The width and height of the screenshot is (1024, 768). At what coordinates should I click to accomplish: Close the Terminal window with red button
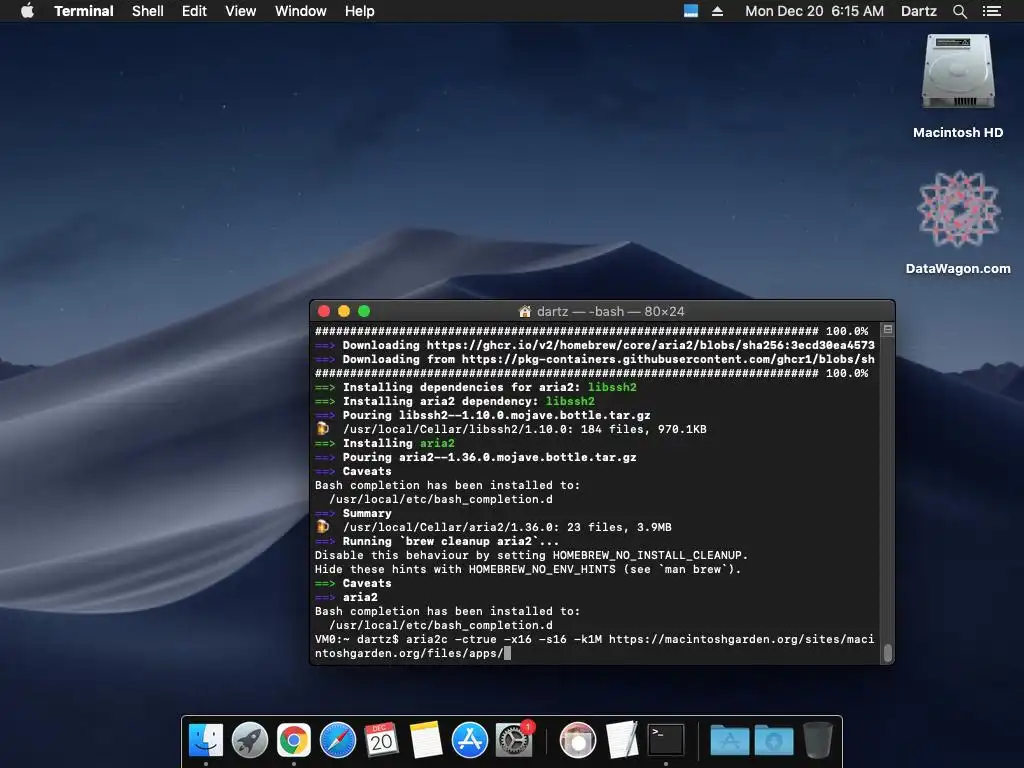coord(324,312)
